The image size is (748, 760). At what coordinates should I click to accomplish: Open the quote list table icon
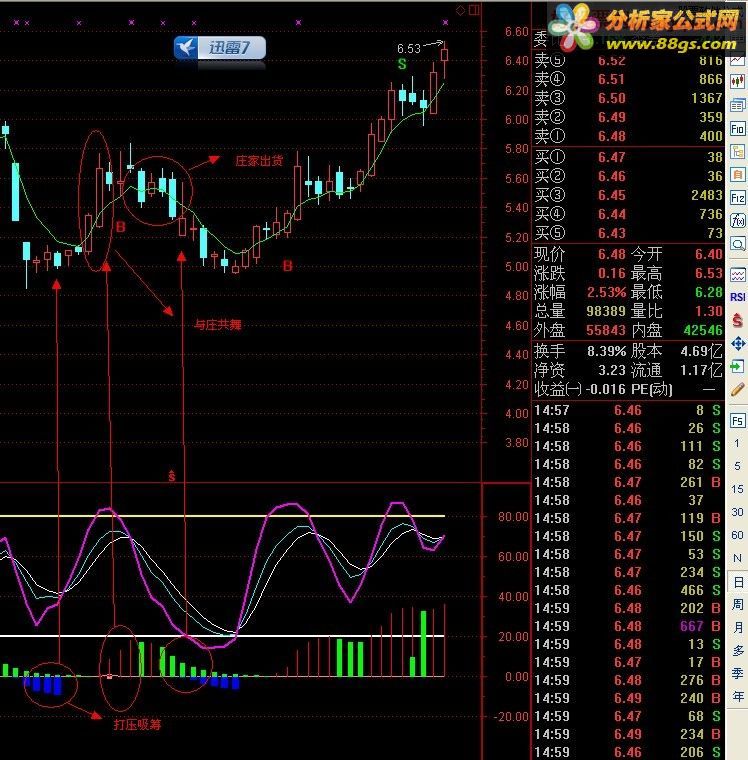pyautogui.click(x=737, y=105)
